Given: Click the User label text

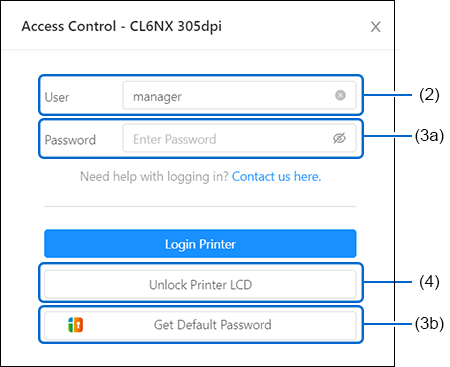Looking at the screenshot, I should pyautogui.click(x=57, y=97).
